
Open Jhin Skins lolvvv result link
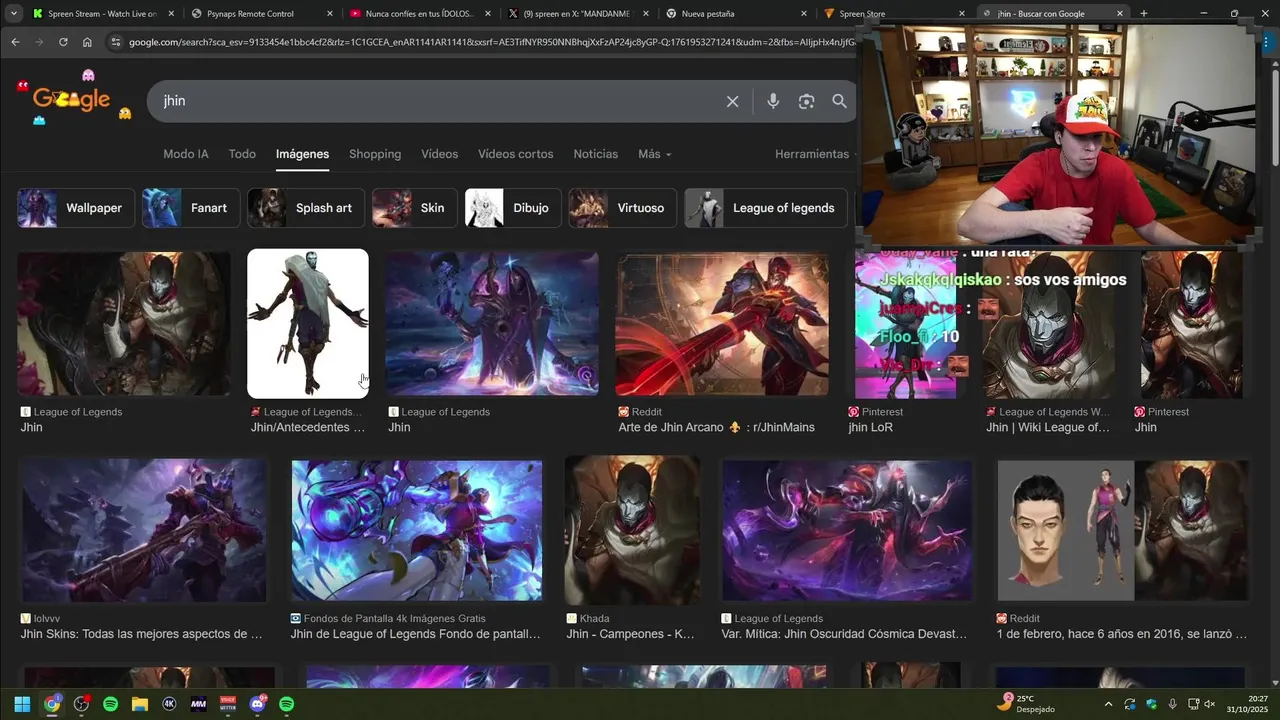[141, 634]
